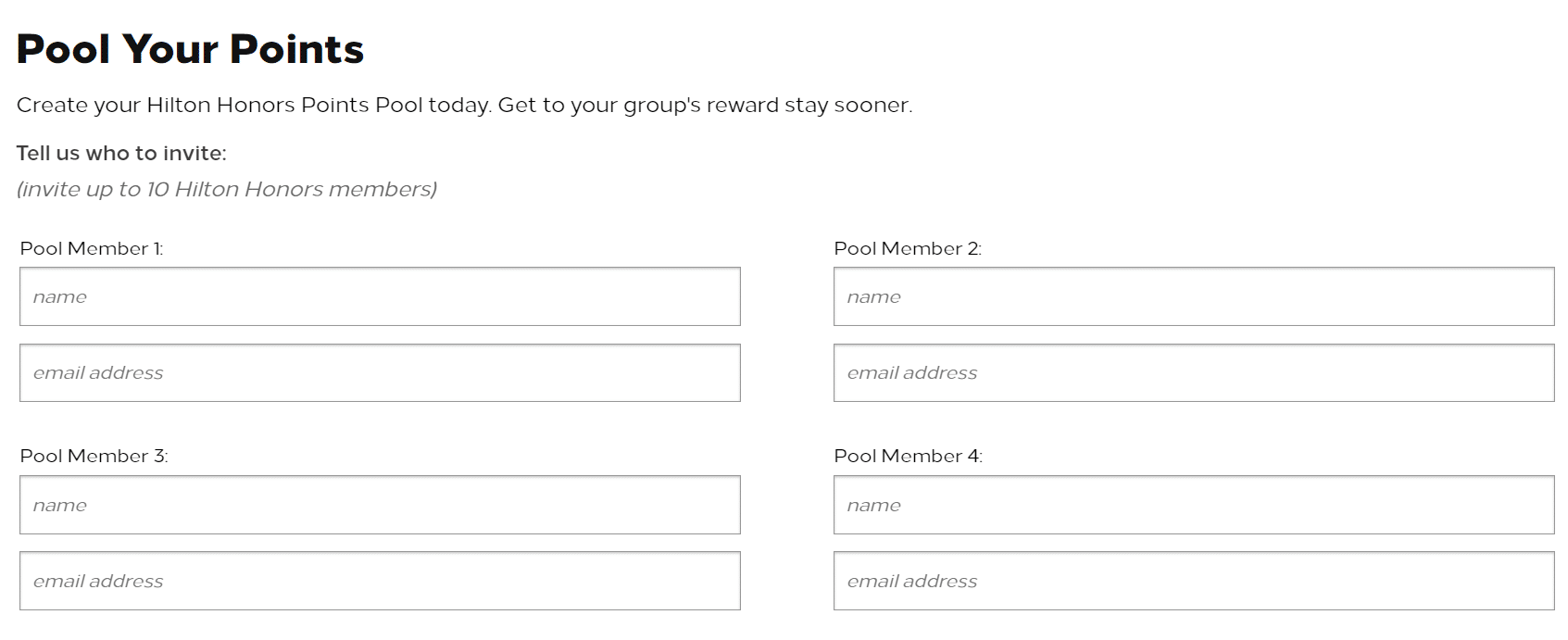Click the word "Pool" in the page heading
The image size is (1568, 640).
click(63, 50)
